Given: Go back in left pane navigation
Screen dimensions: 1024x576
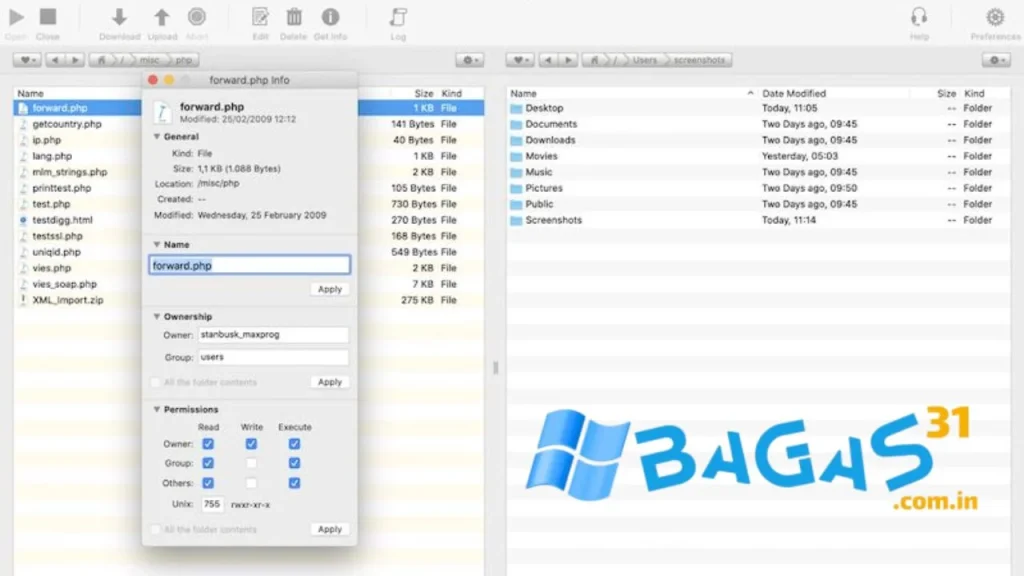Looking at the screenshot, I should point(55,60).
